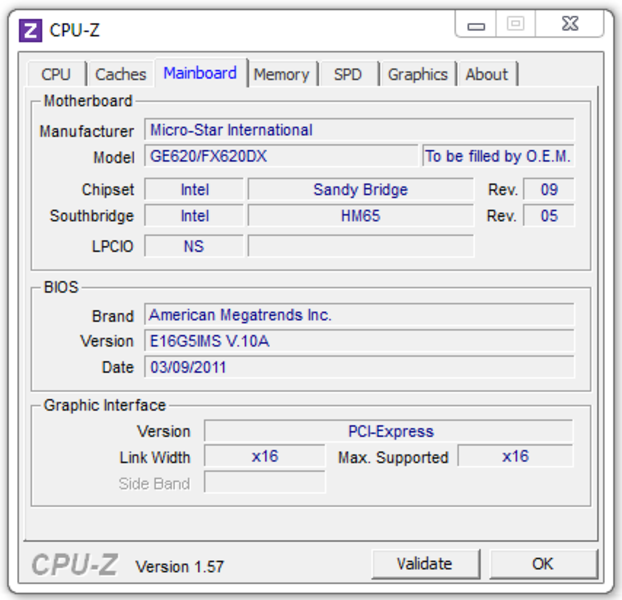Click the 'To be filled by O.E.M.' field
Viewport: 622px width, 600px height.
(498, 156)
